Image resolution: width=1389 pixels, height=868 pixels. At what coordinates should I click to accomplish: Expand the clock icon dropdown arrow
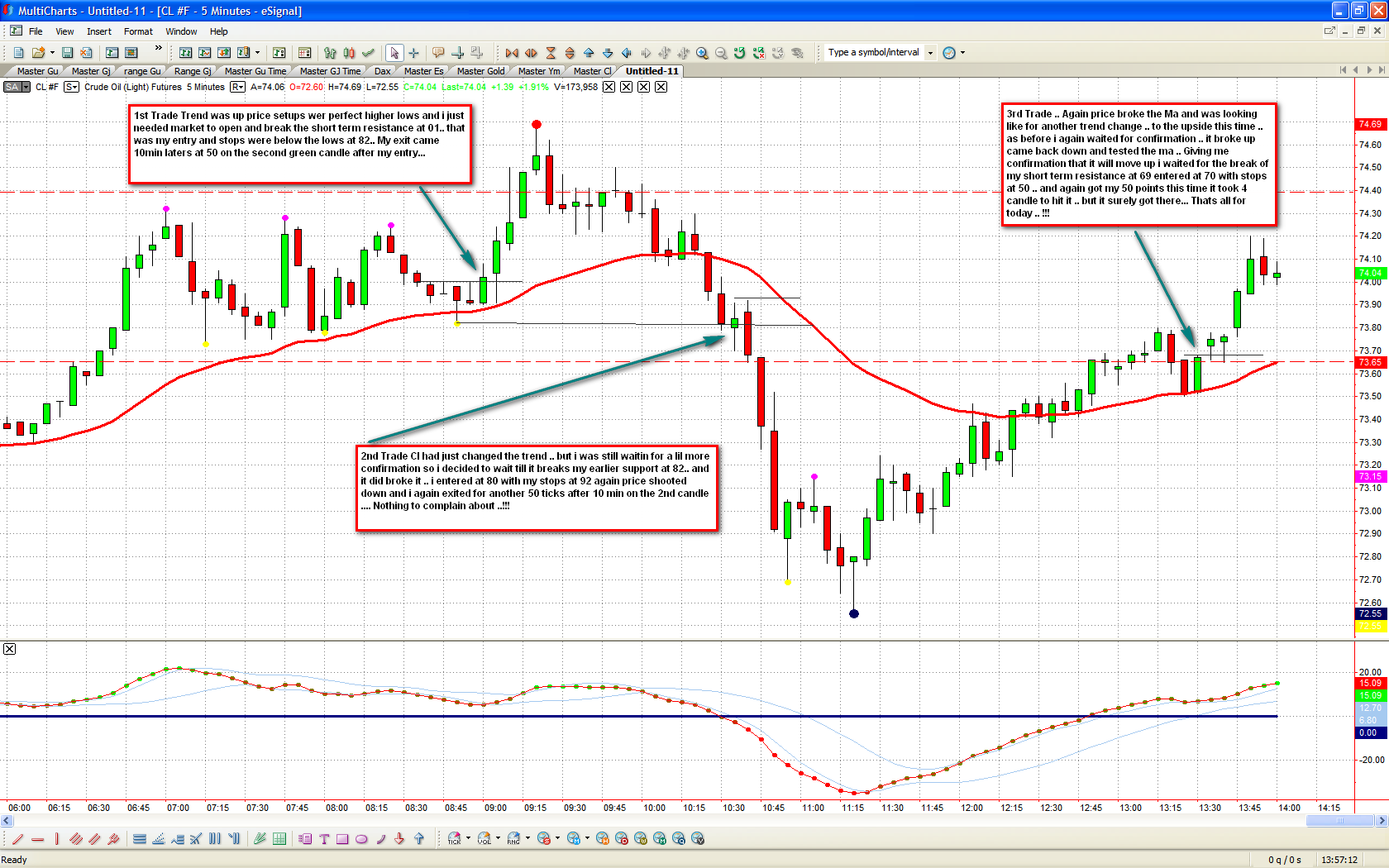[962, 53]
